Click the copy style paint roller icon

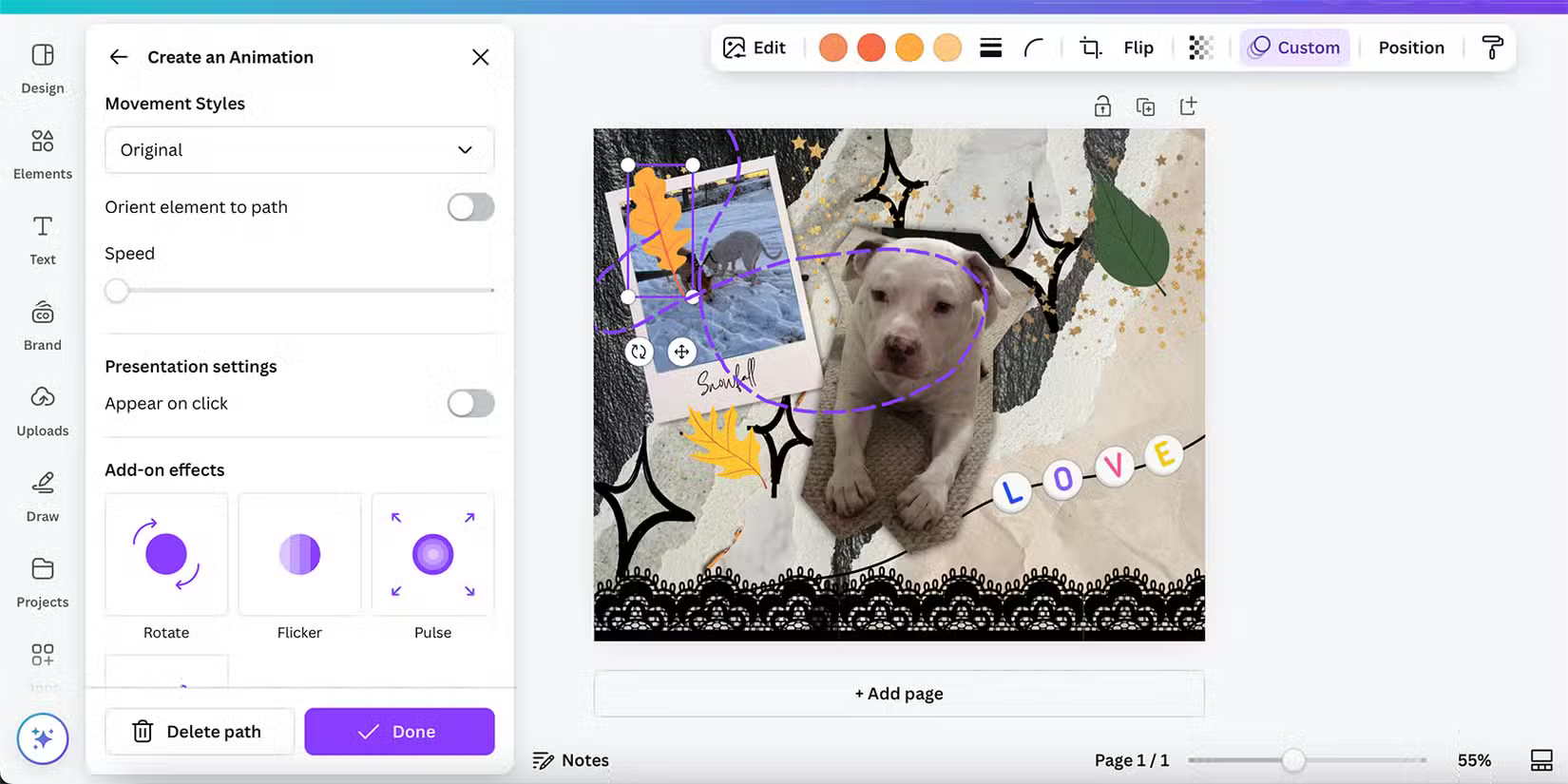click(1493, 48)
